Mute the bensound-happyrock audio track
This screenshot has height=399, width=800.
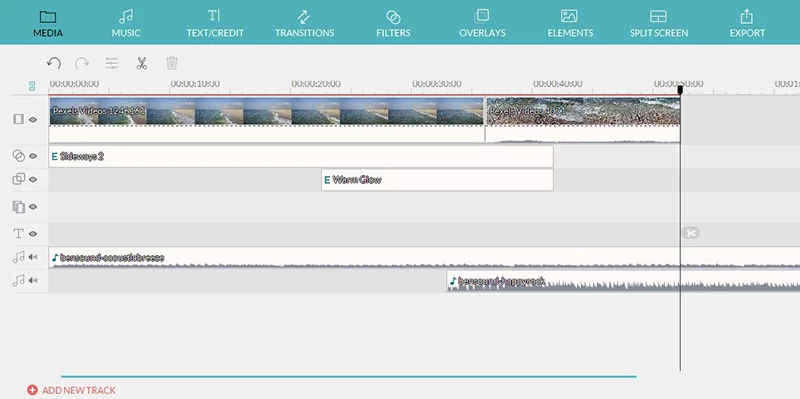(33, 280)
